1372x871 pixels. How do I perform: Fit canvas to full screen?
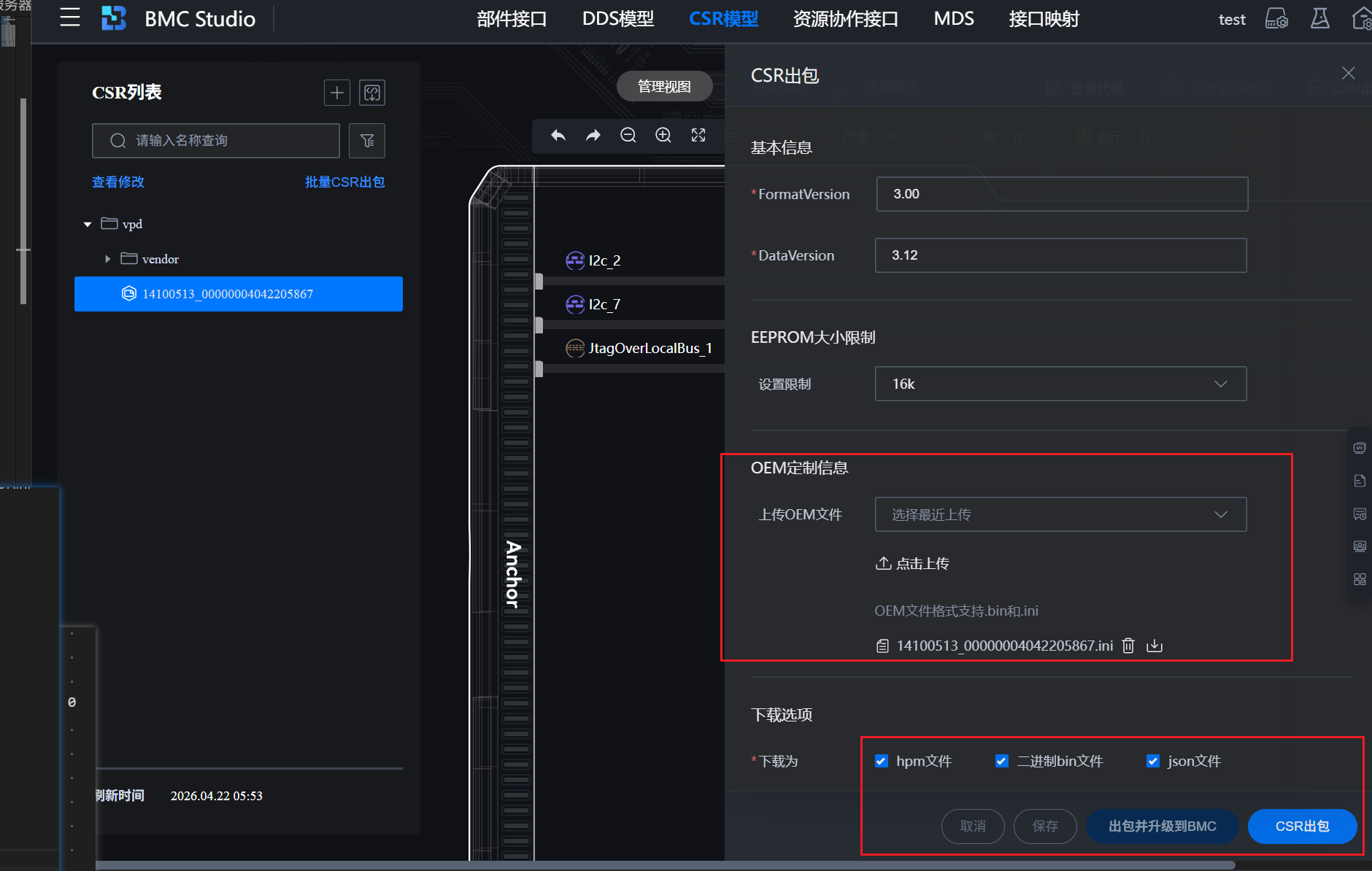(x=698, y=135)
